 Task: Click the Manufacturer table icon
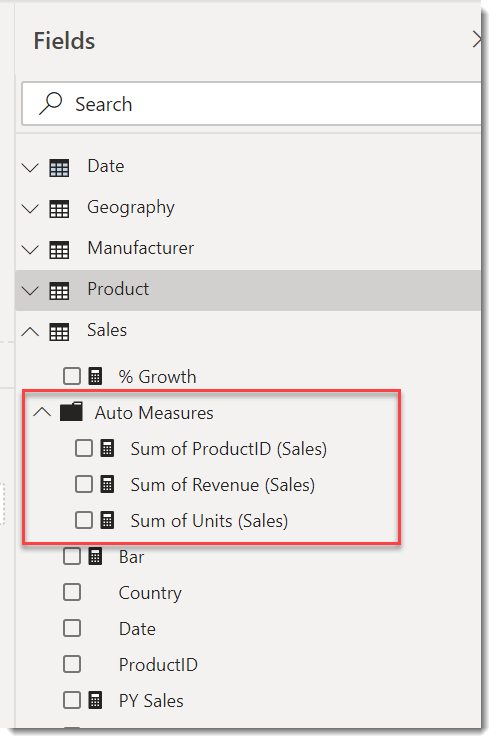point(59,250)
